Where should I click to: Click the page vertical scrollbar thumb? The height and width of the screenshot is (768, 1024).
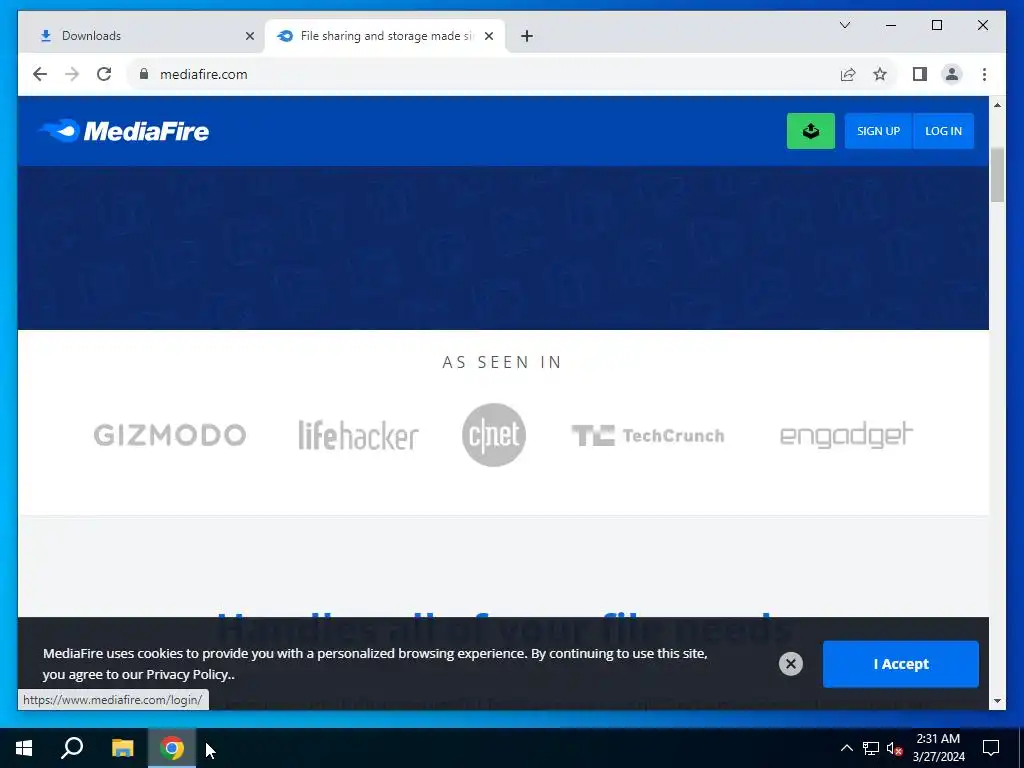pyautogui.click(x=997, y=175)
